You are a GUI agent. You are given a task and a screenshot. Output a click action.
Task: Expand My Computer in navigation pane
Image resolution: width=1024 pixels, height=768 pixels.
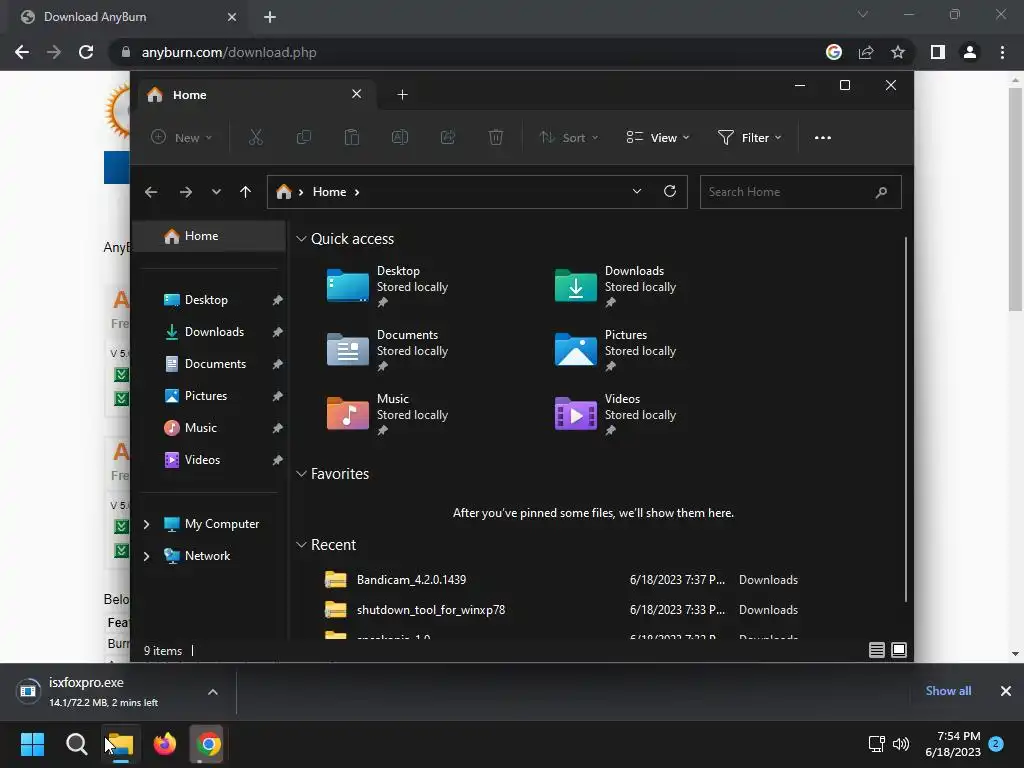click(x=146, y=524)
